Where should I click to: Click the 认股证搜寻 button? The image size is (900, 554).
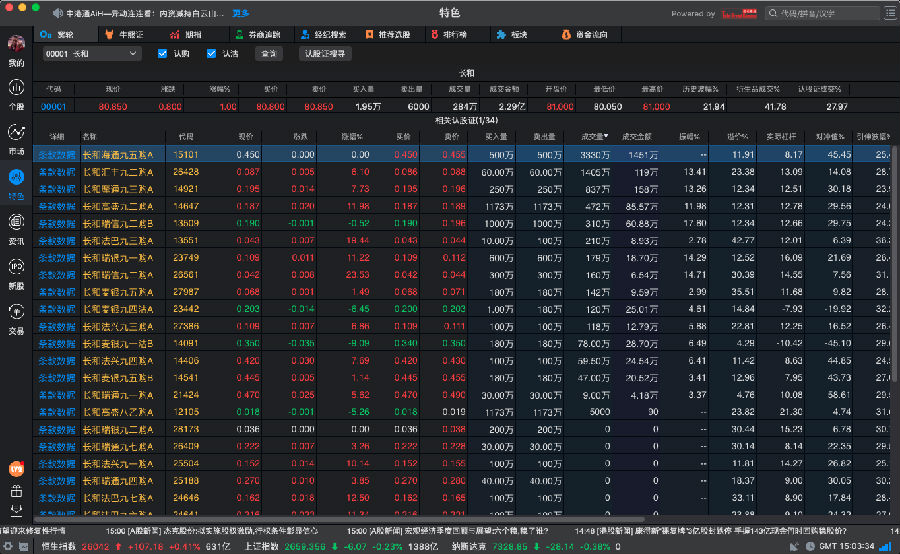325,53
